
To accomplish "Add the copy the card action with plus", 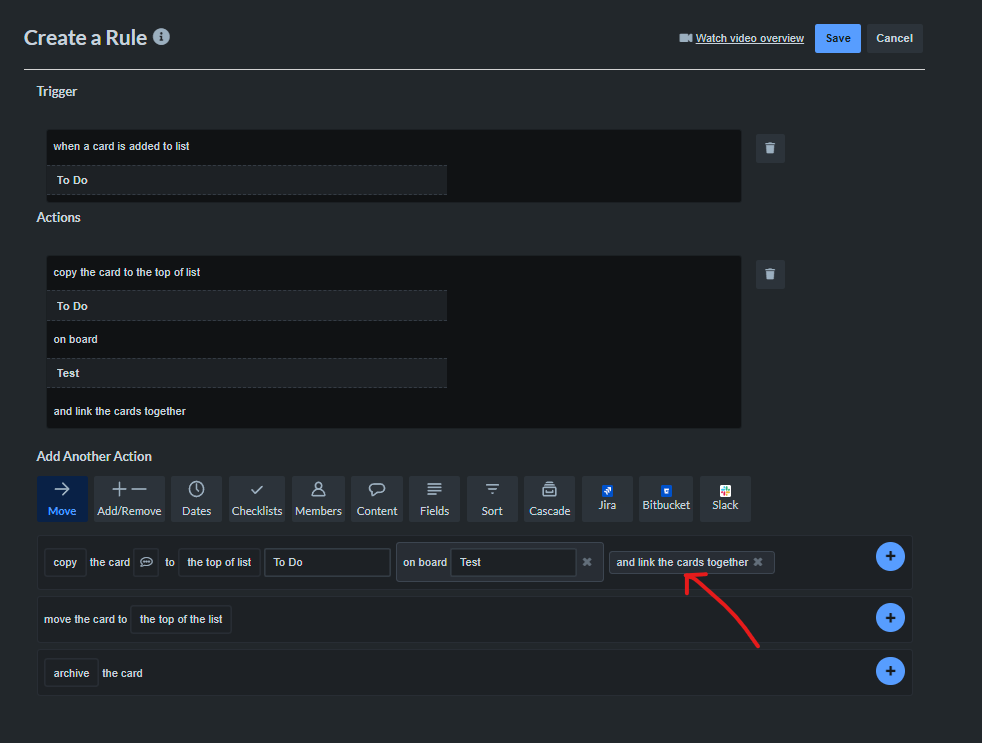I will (890, 556).
